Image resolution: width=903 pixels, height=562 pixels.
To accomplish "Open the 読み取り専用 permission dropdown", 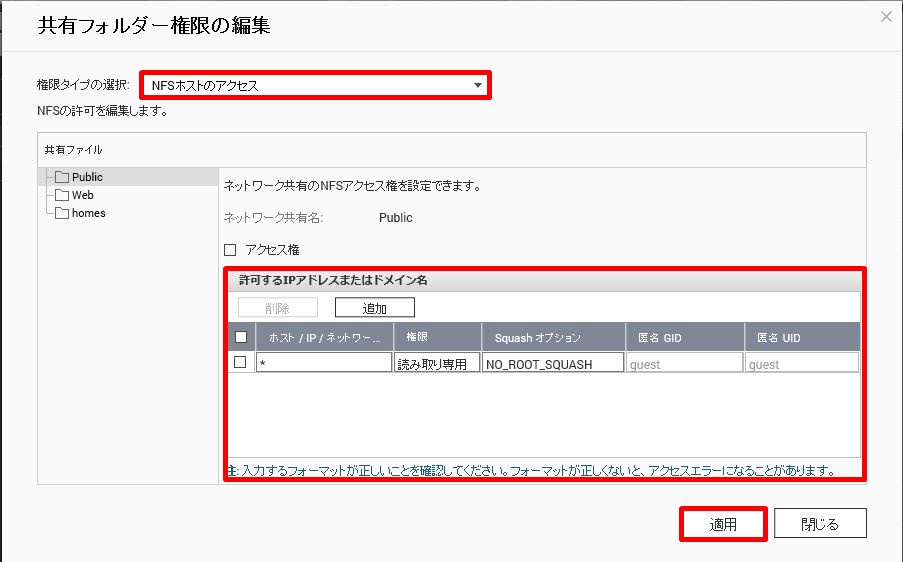I will (x=437, y=364).
